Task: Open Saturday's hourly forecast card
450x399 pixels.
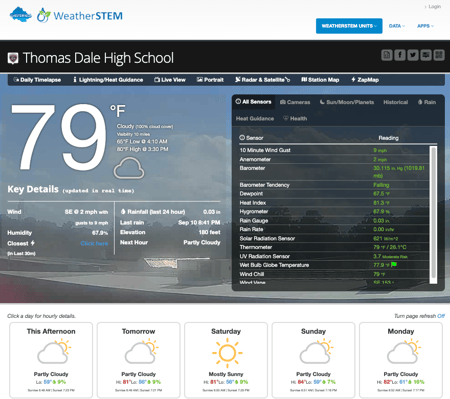Action: point(226,360)
